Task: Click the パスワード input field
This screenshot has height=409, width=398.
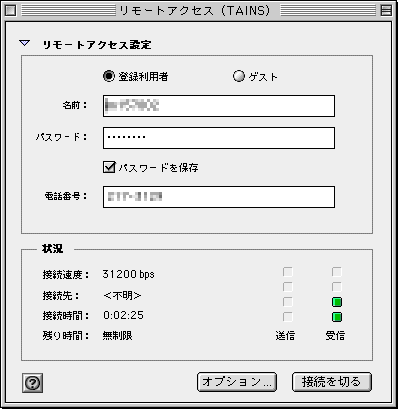Action: (219, 138)
